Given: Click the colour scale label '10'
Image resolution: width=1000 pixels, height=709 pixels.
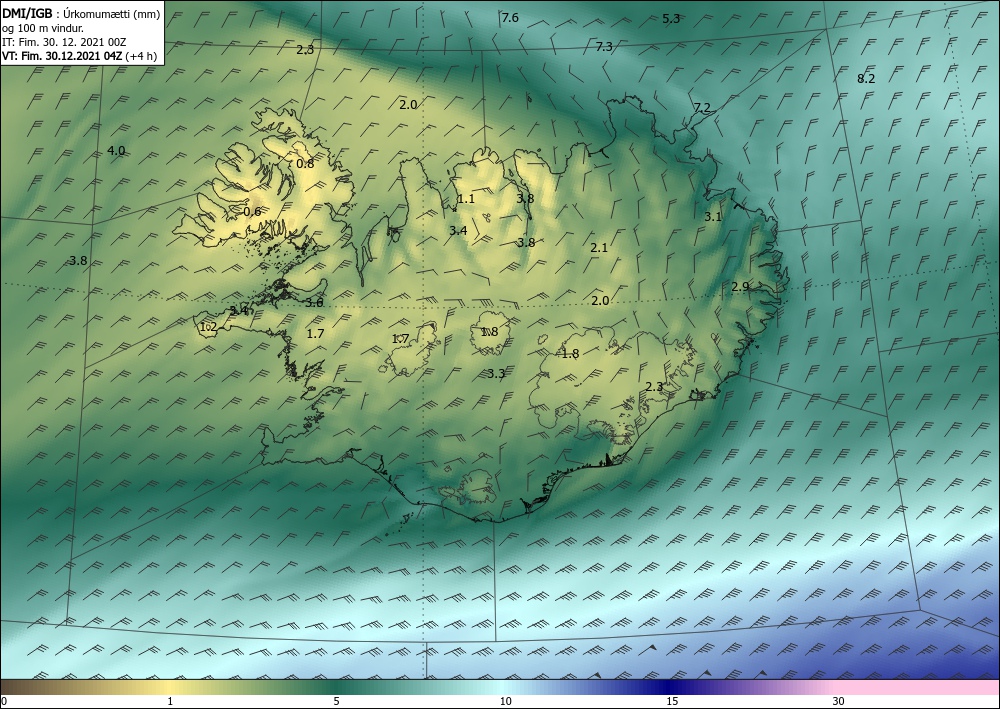Looking at the screenshot, I should click(505, 701).
